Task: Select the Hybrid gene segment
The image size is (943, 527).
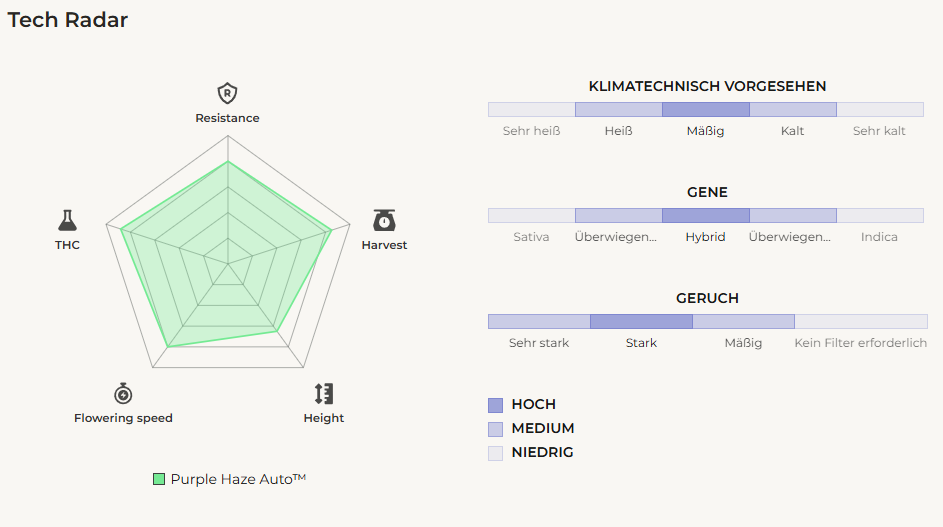Action: [705, 216]
